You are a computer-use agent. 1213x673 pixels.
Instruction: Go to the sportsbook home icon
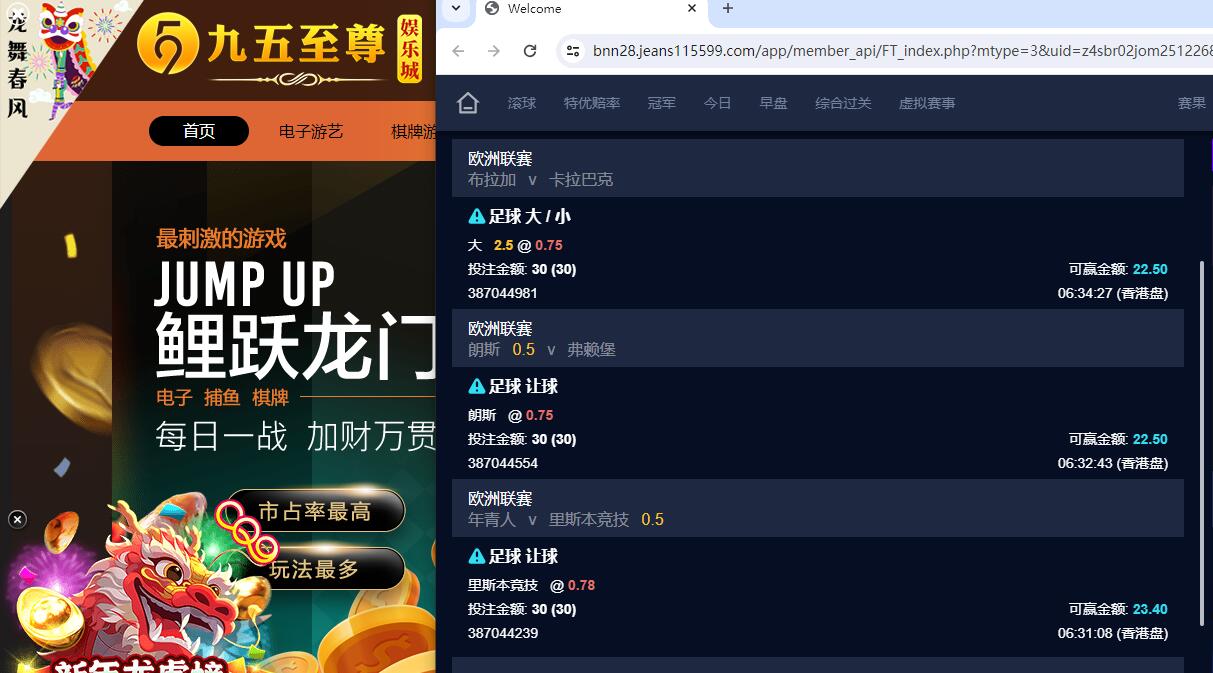[467, 103]
